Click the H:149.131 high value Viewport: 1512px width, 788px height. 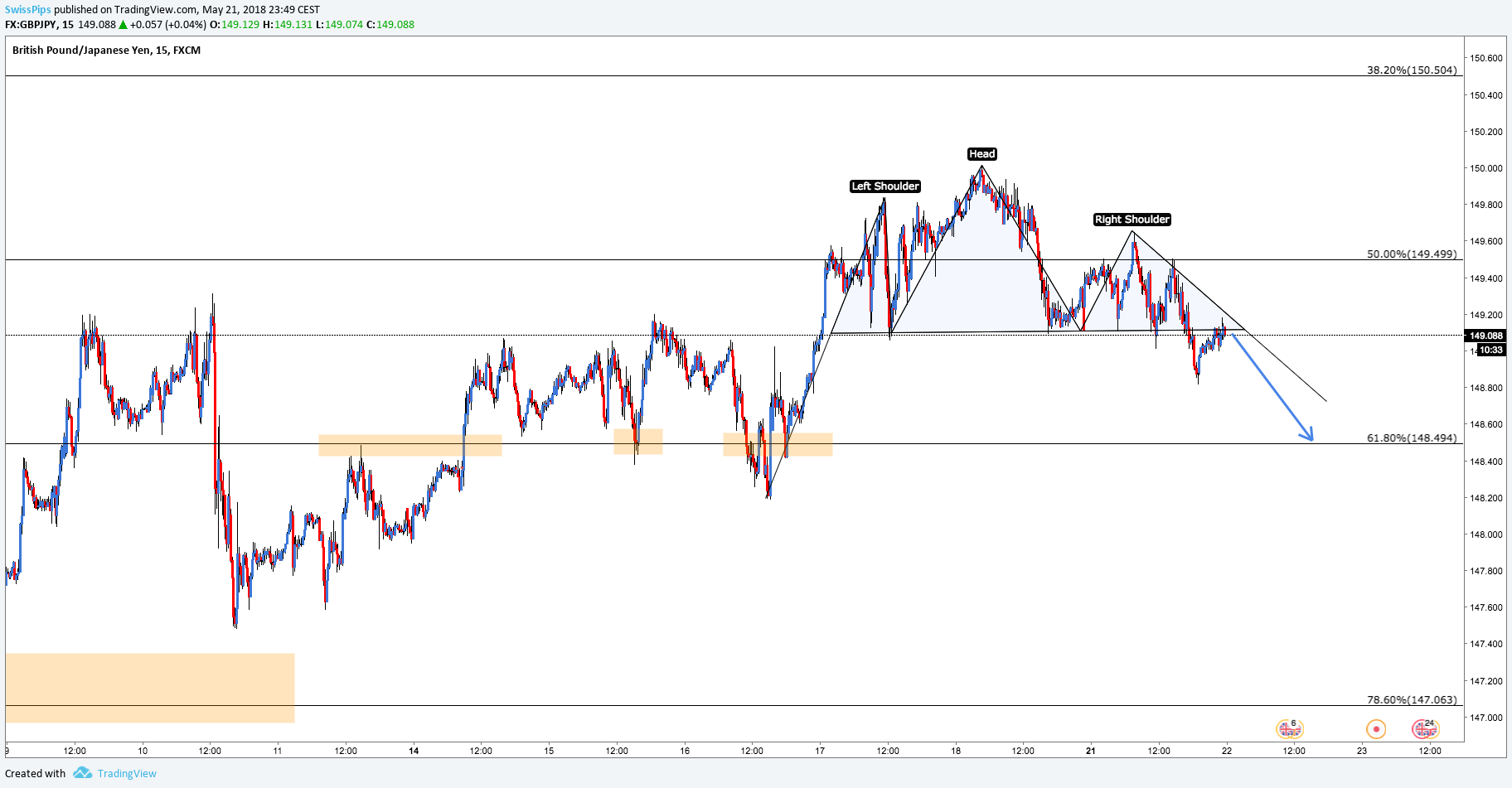coord(288,25)
